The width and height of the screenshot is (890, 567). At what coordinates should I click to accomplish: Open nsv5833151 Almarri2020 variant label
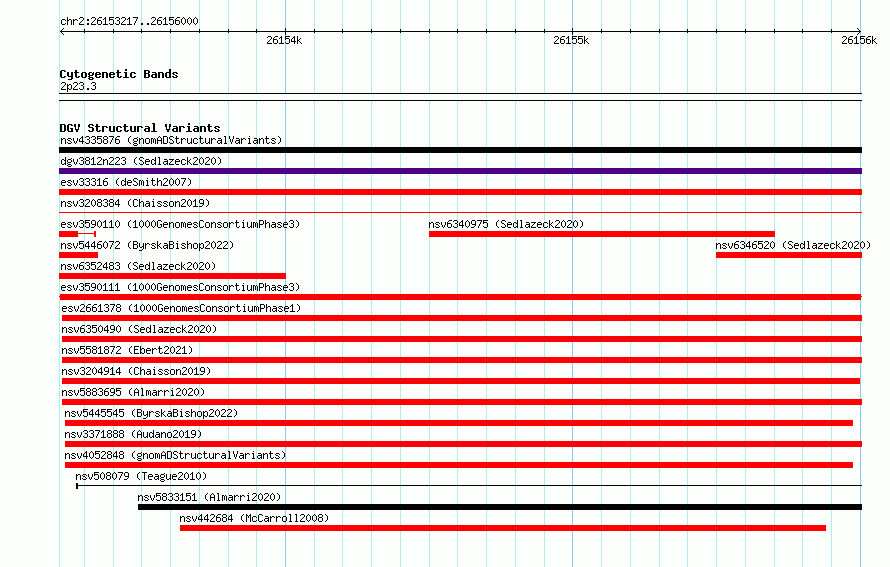[209, 497]
